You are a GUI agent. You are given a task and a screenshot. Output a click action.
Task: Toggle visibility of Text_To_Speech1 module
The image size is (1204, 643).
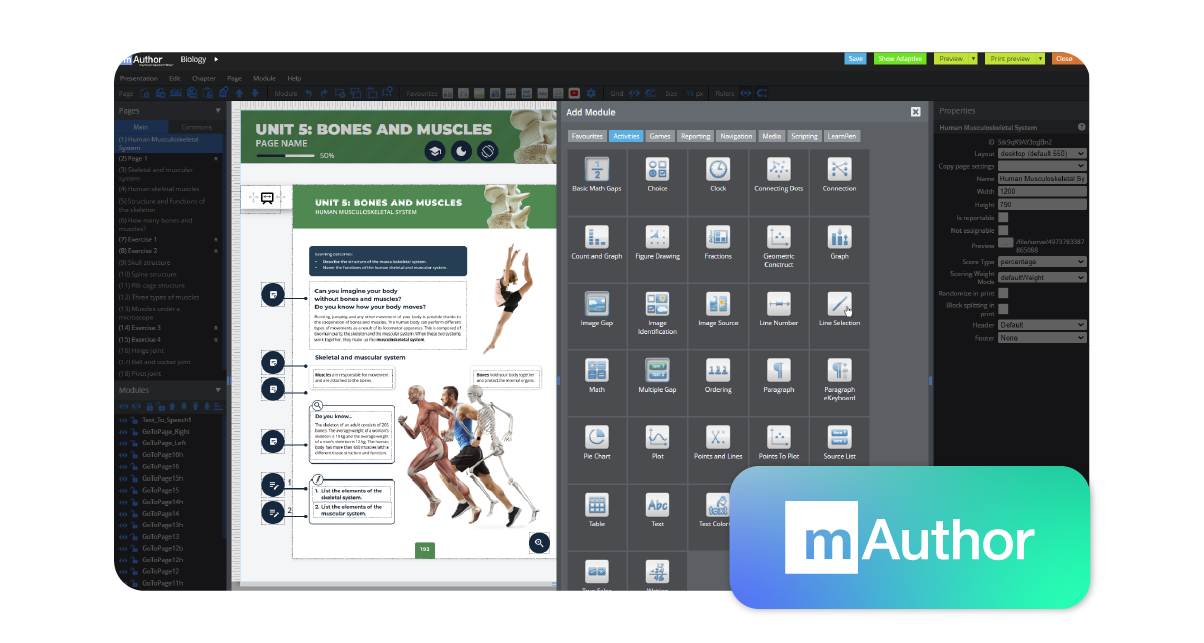[123, 420]
